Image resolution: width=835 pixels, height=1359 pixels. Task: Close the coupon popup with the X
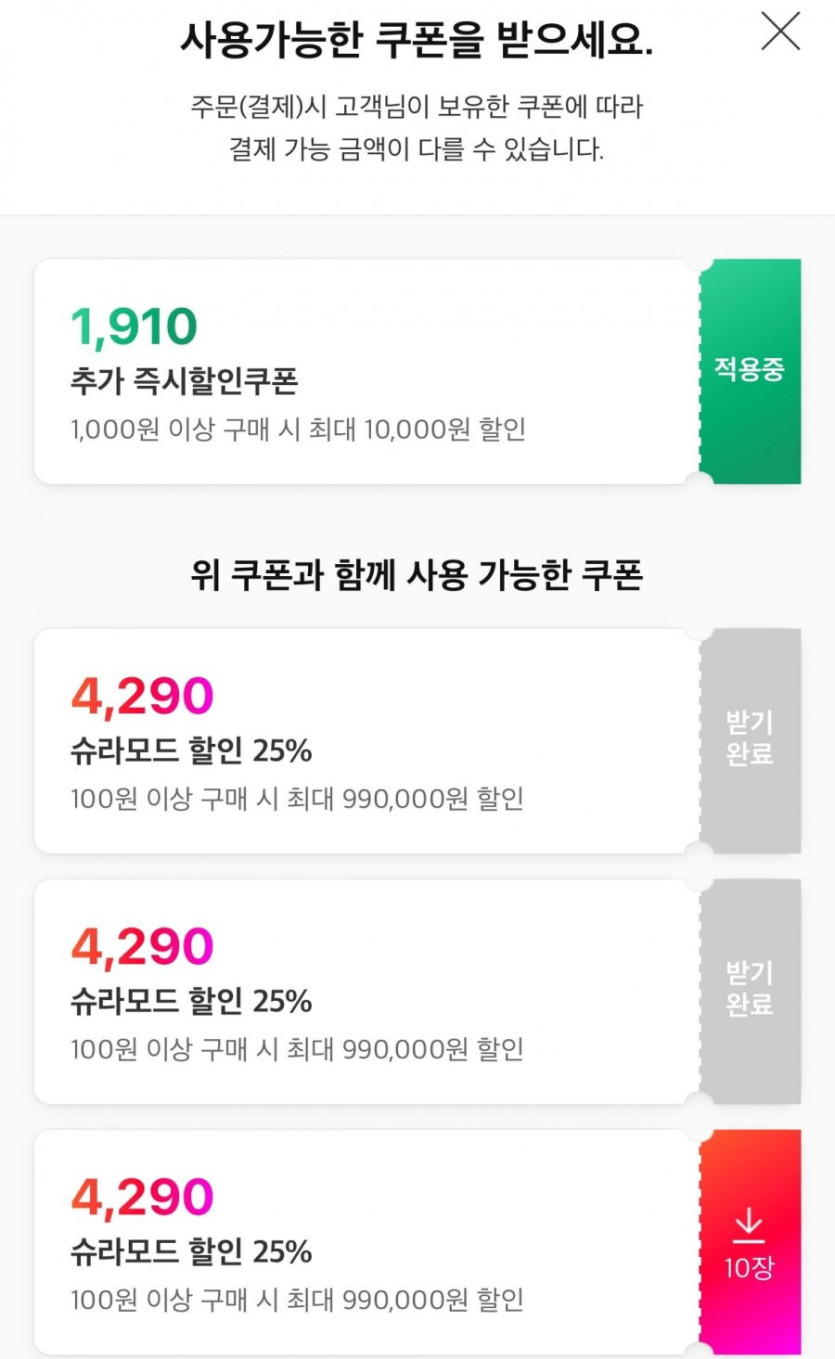780,32
